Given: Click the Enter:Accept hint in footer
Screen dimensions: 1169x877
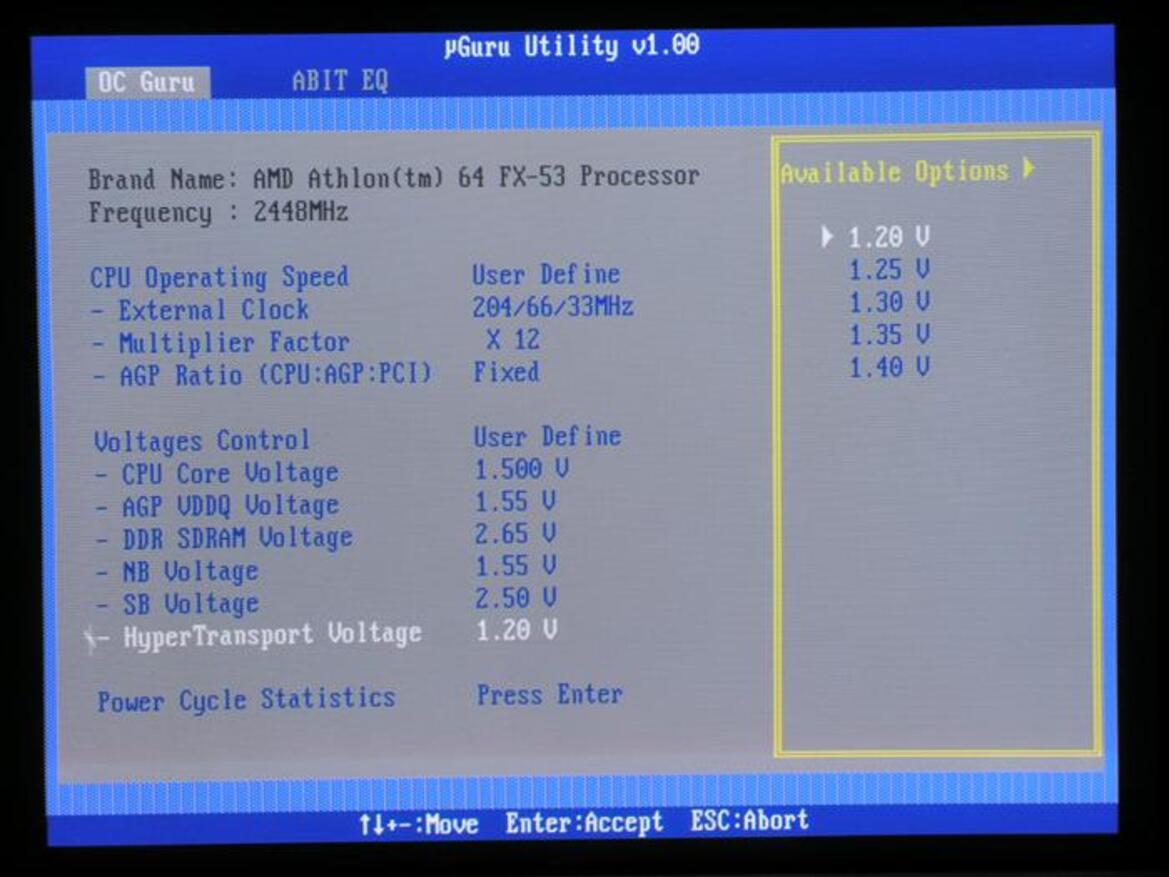Looking at the screenshot, I should [584, 823].
